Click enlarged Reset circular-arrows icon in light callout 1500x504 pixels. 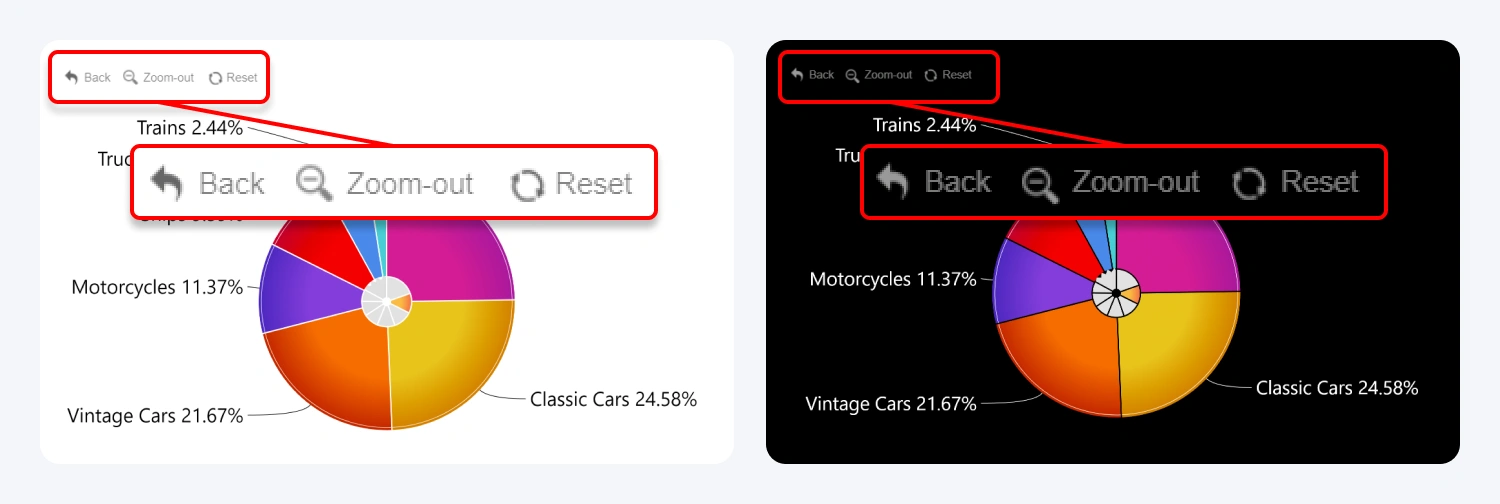[x=527, y=185]
